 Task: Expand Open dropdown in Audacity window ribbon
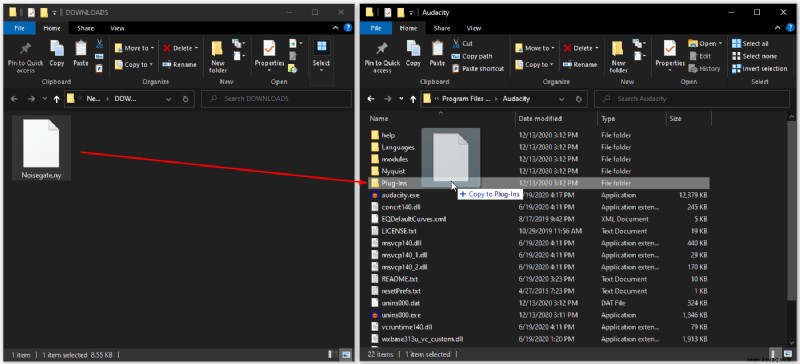coord(705,44)
